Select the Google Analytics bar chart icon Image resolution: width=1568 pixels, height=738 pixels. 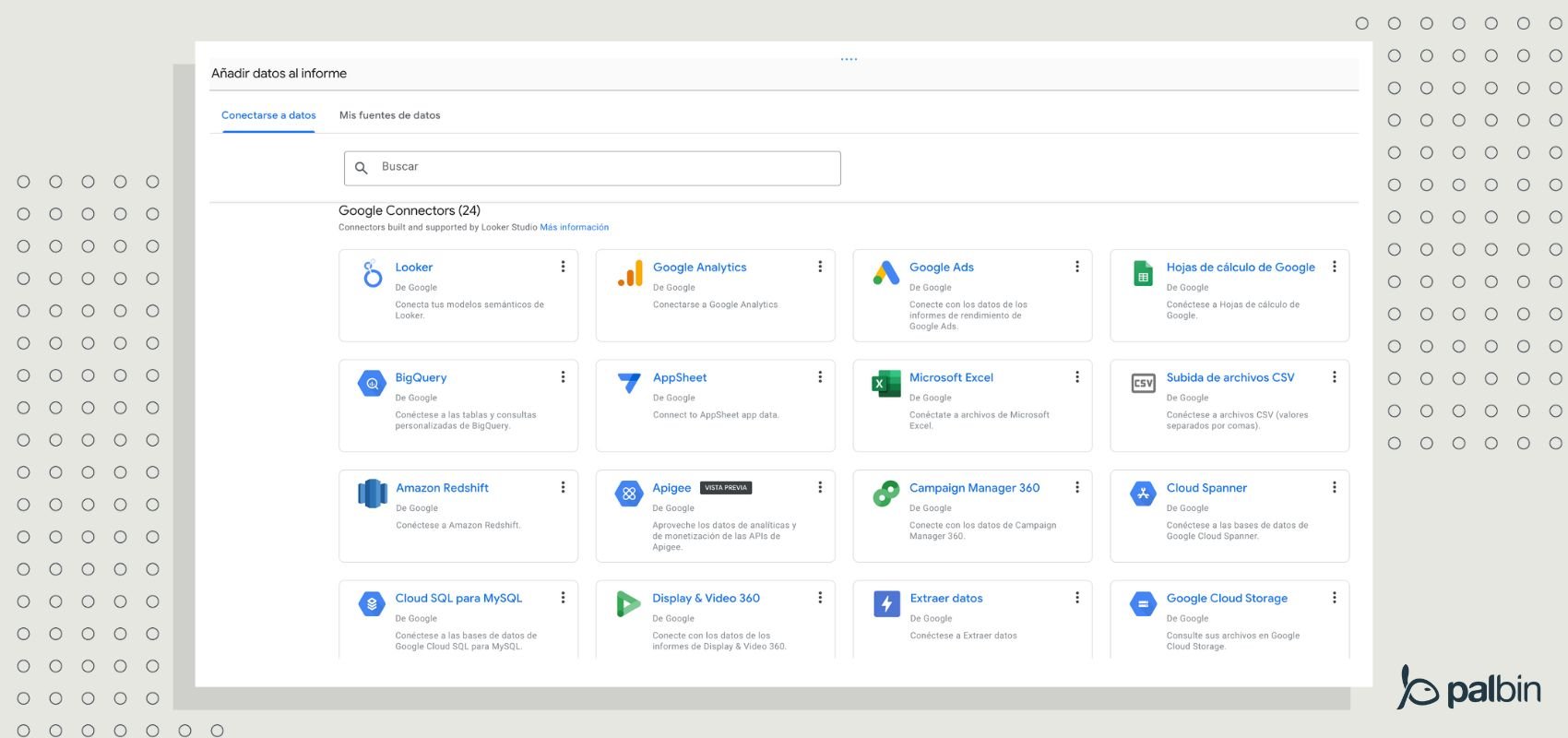tap(630, 273)
